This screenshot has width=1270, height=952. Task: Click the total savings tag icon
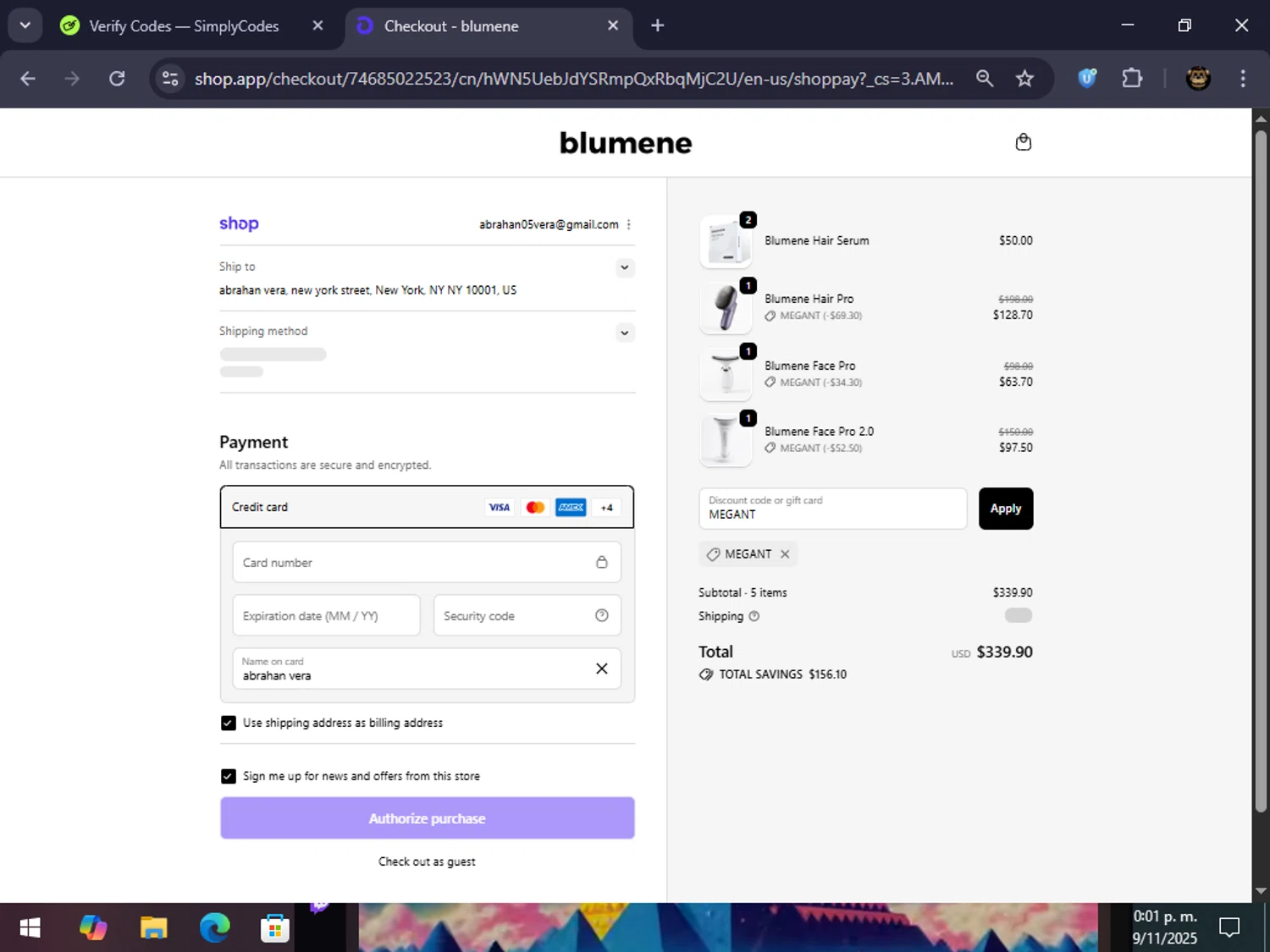[705, 674]
